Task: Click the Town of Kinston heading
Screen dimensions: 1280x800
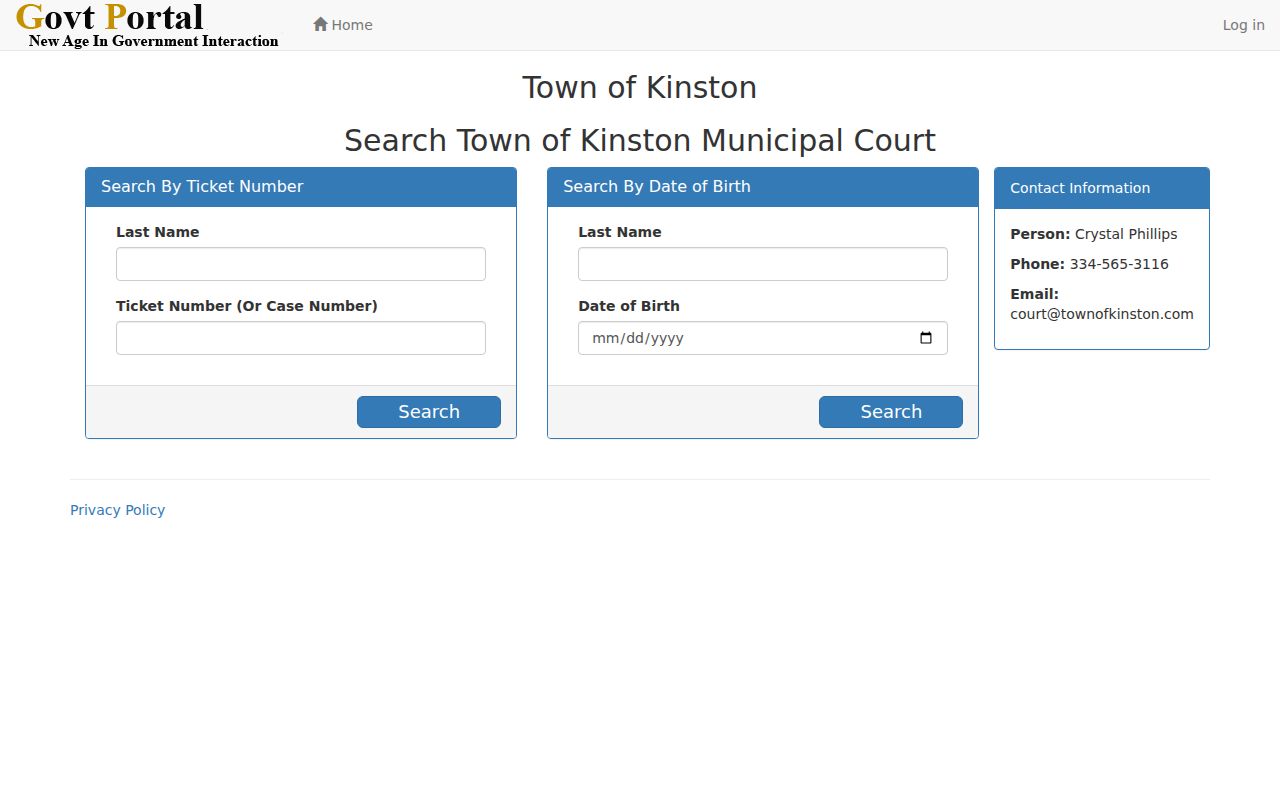Action: click(640, 88)
